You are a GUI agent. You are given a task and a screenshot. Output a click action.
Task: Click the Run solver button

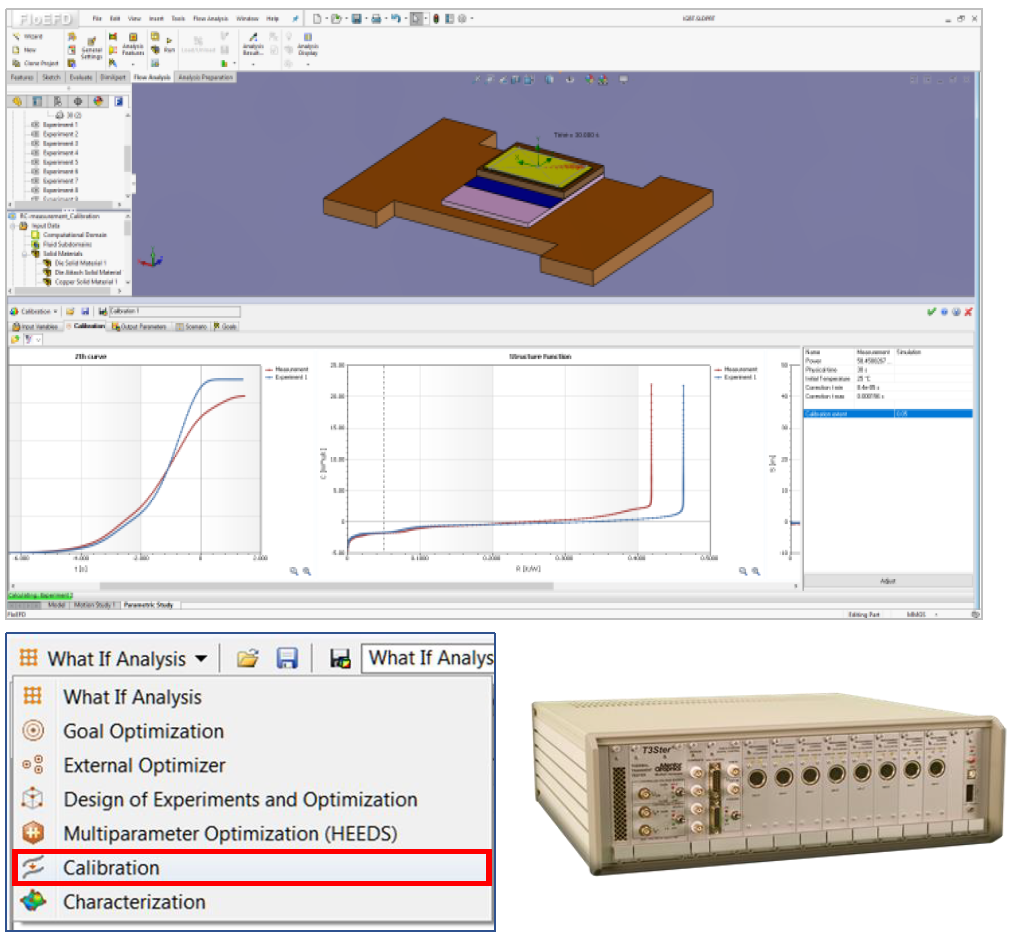pos(169,45)
